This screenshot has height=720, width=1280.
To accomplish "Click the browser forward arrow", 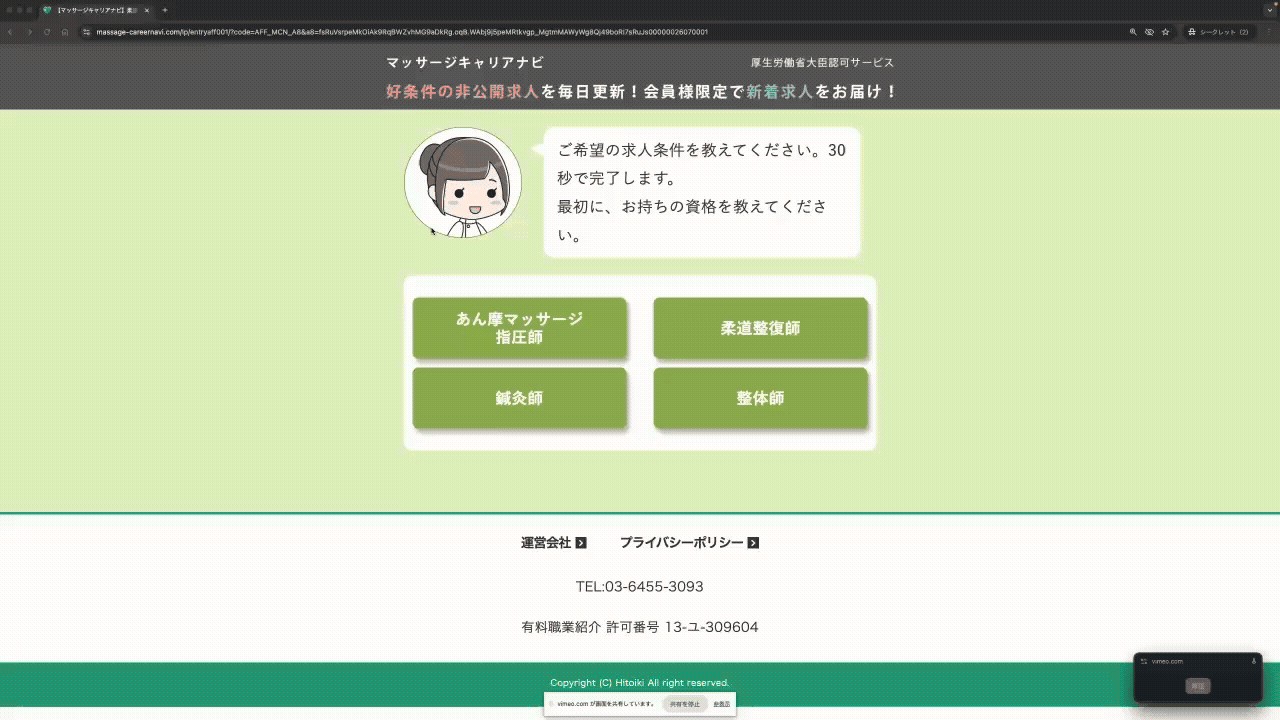I will coord(29,32).
